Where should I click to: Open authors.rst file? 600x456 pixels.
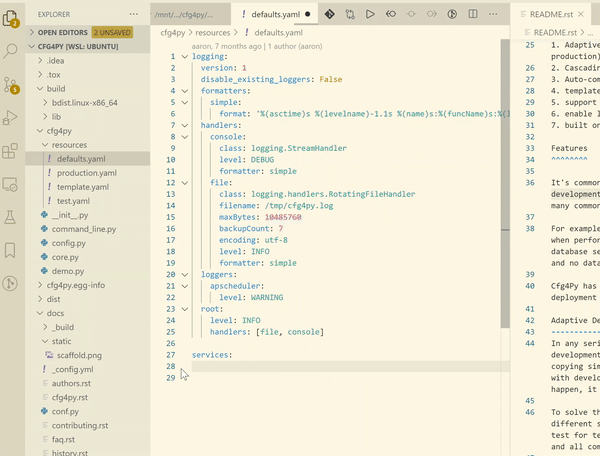(x=71, y=383)
